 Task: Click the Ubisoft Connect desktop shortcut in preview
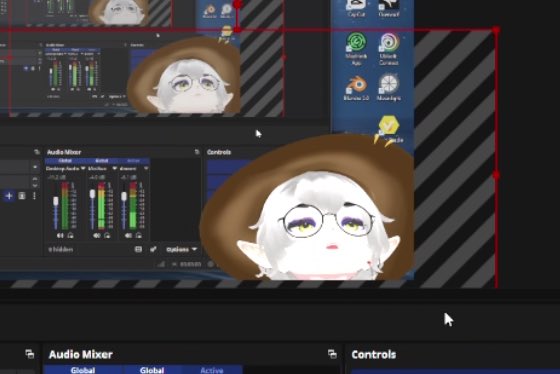tap(389, 48)
